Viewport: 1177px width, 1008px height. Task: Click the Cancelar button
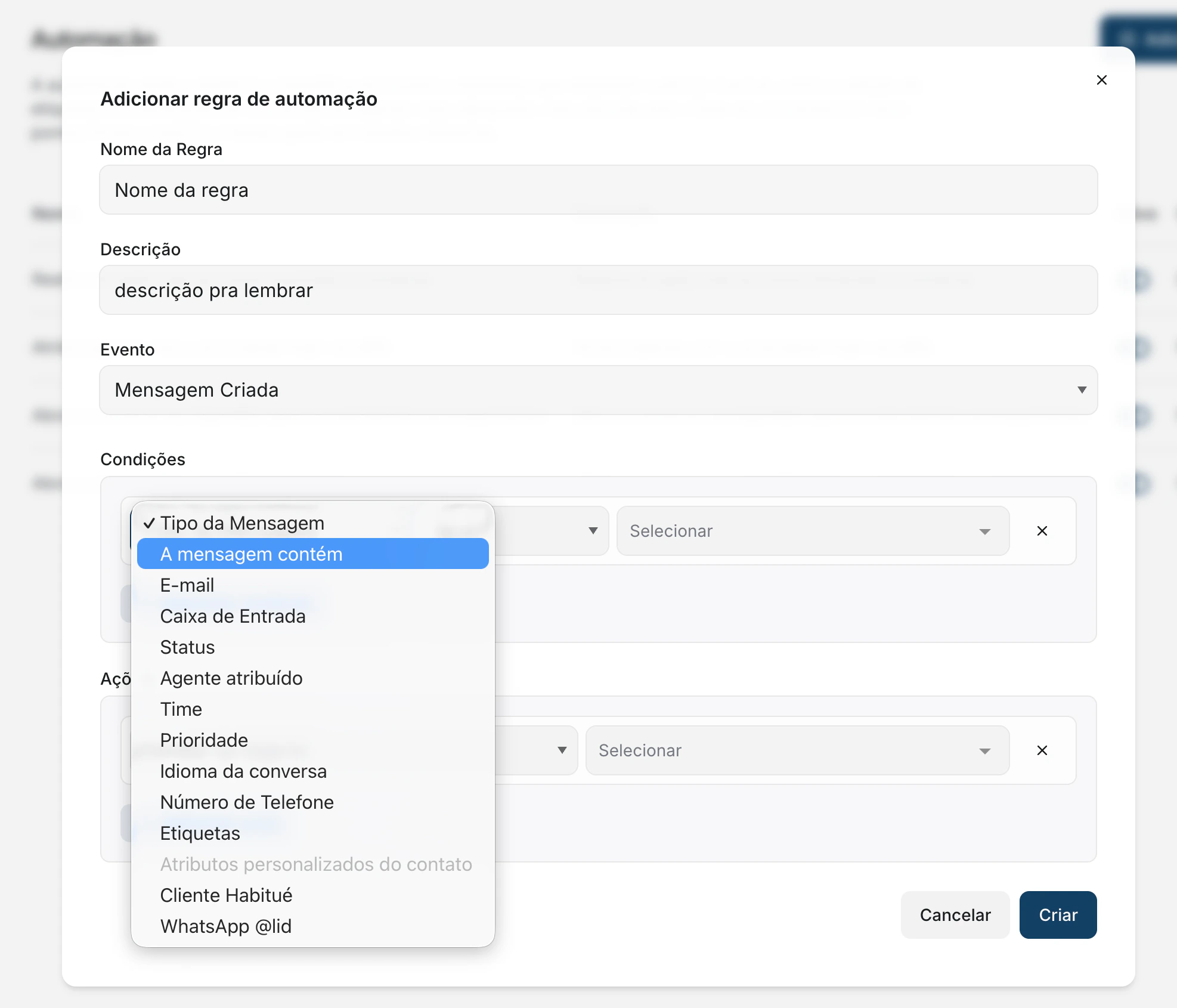[x=955, y=915]
